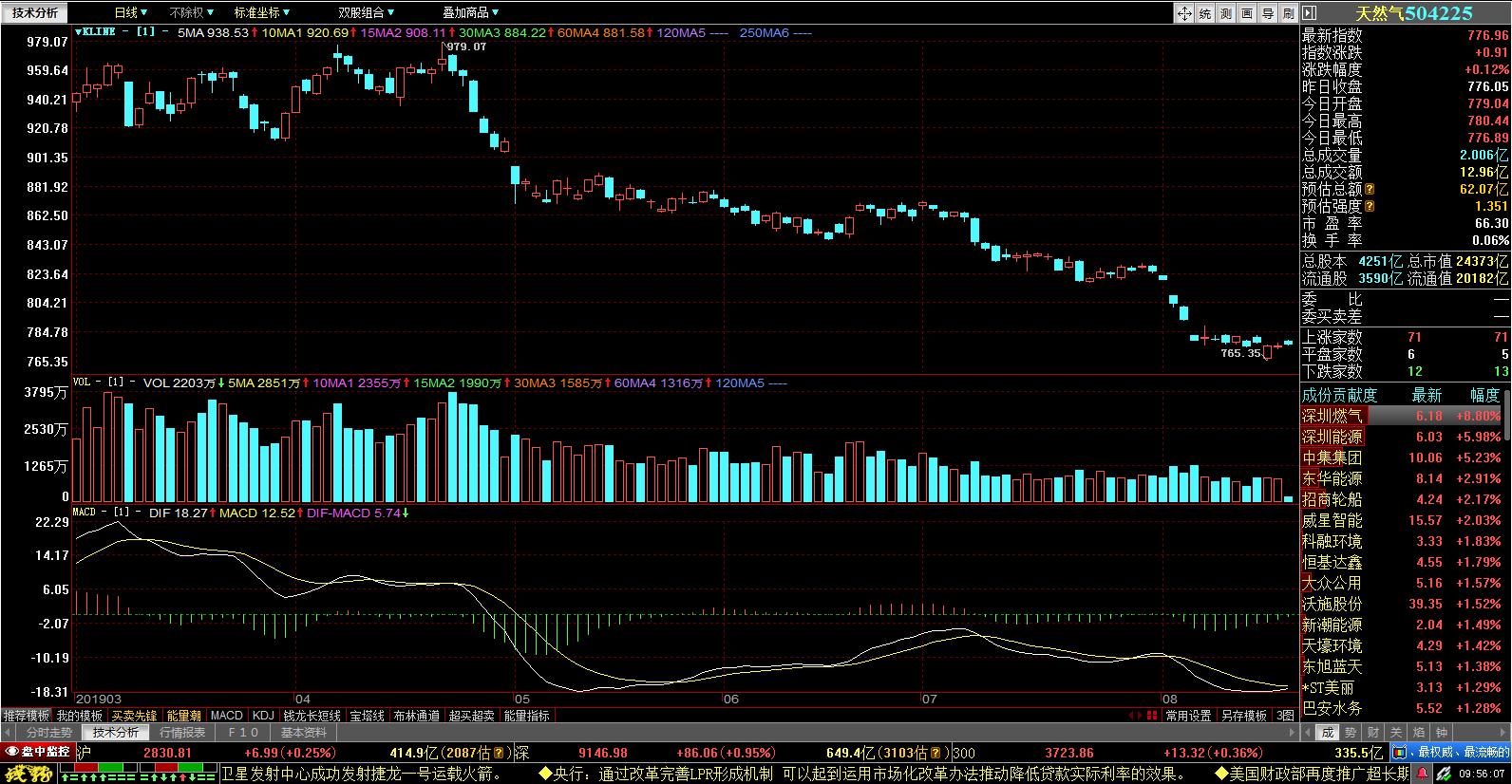The image size is (1512, 784).
Task: Open the 日线 period dropdown
Action: pyautogui.click(x=130, y=12)
